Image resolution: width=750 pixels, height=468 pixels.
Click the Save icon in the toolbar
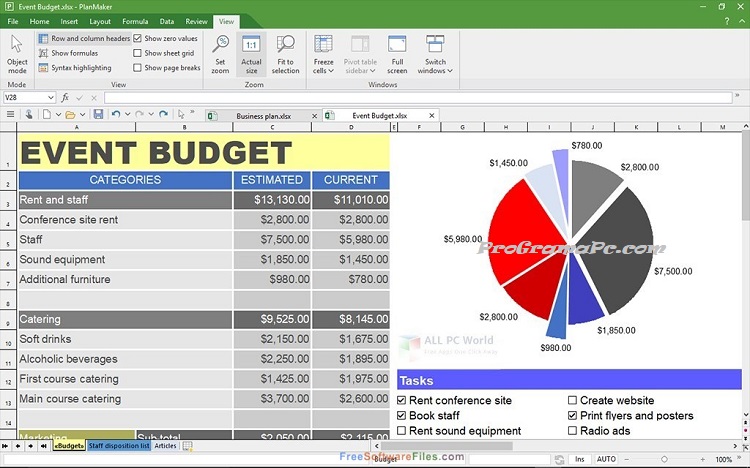pyautogui.click(x=98, y=115)
